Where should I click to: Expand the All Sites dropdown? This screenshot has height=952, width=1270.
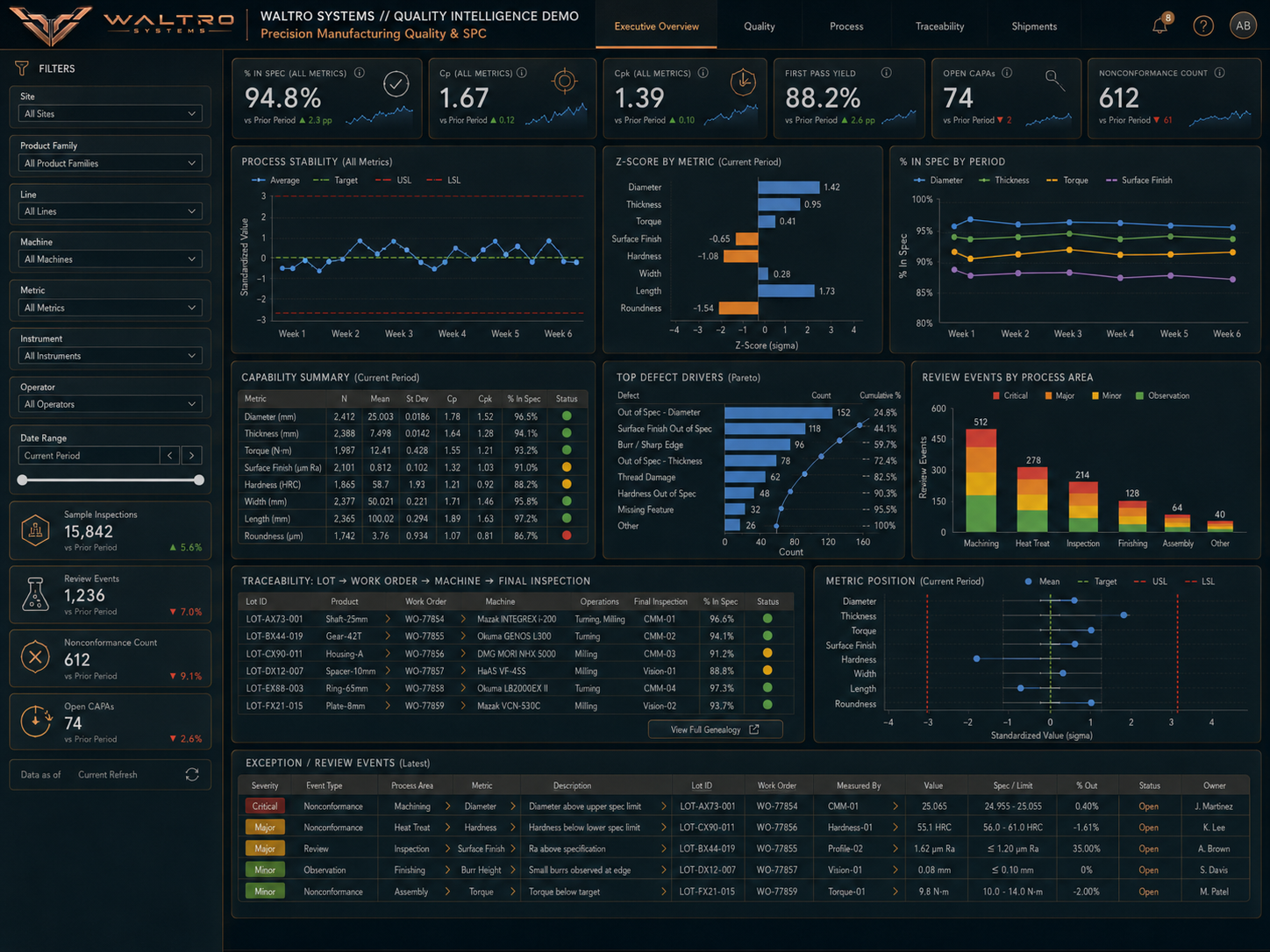(111, 114)
